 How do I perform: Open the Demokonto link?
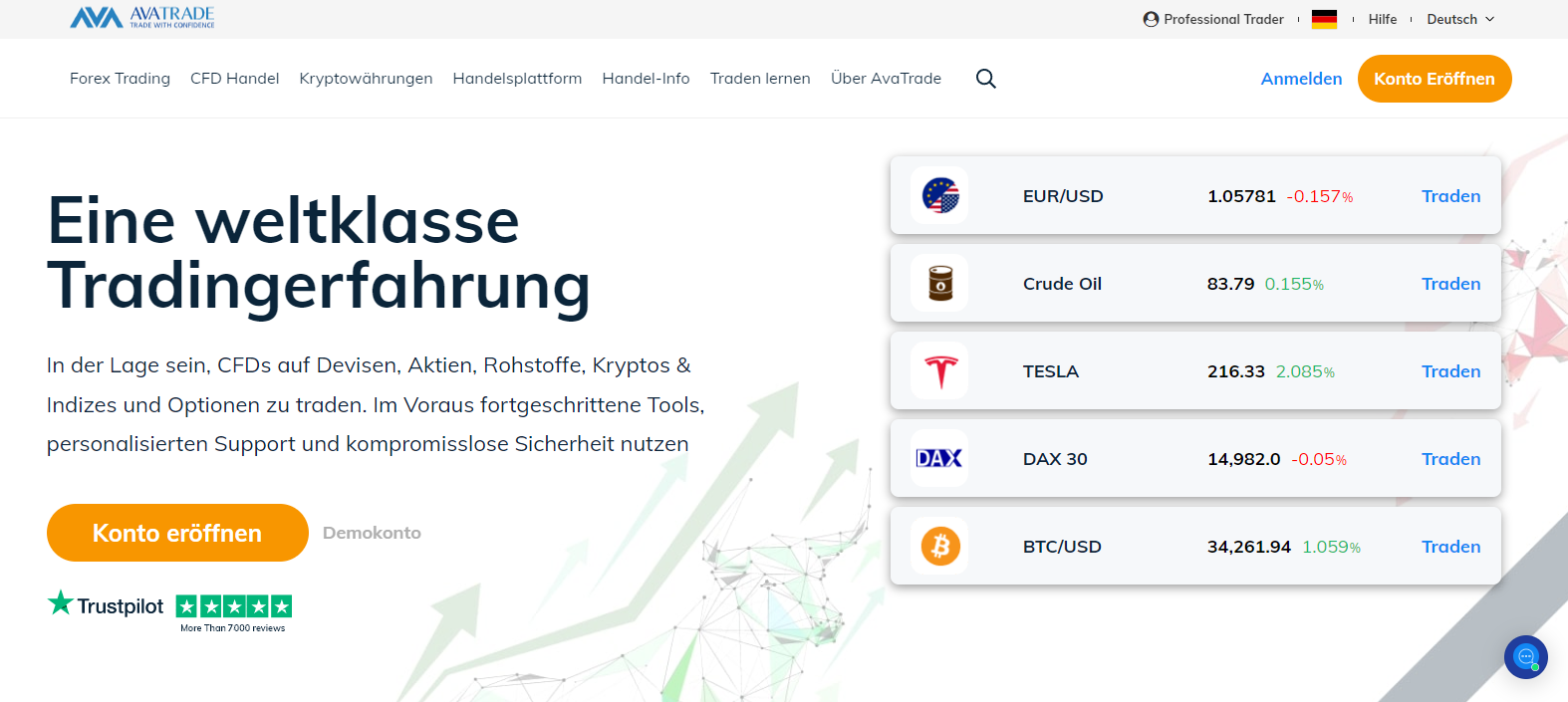pyautogui.click(x=372, y=533)
